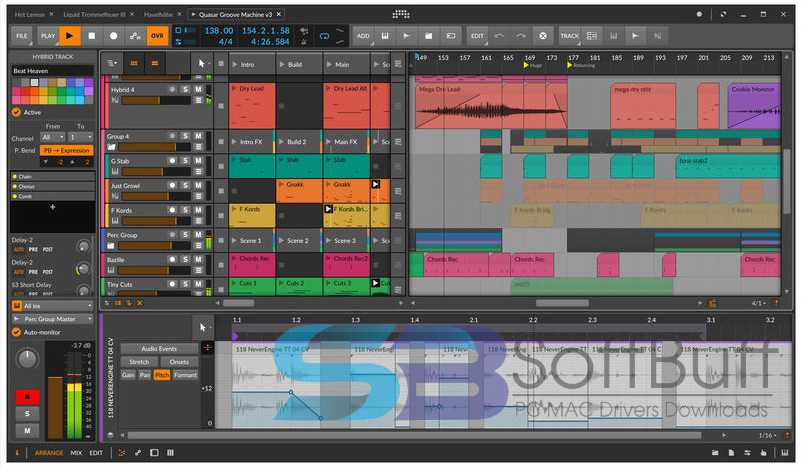Click the group tracks icon beside TRACK

[x=592, y=36]
